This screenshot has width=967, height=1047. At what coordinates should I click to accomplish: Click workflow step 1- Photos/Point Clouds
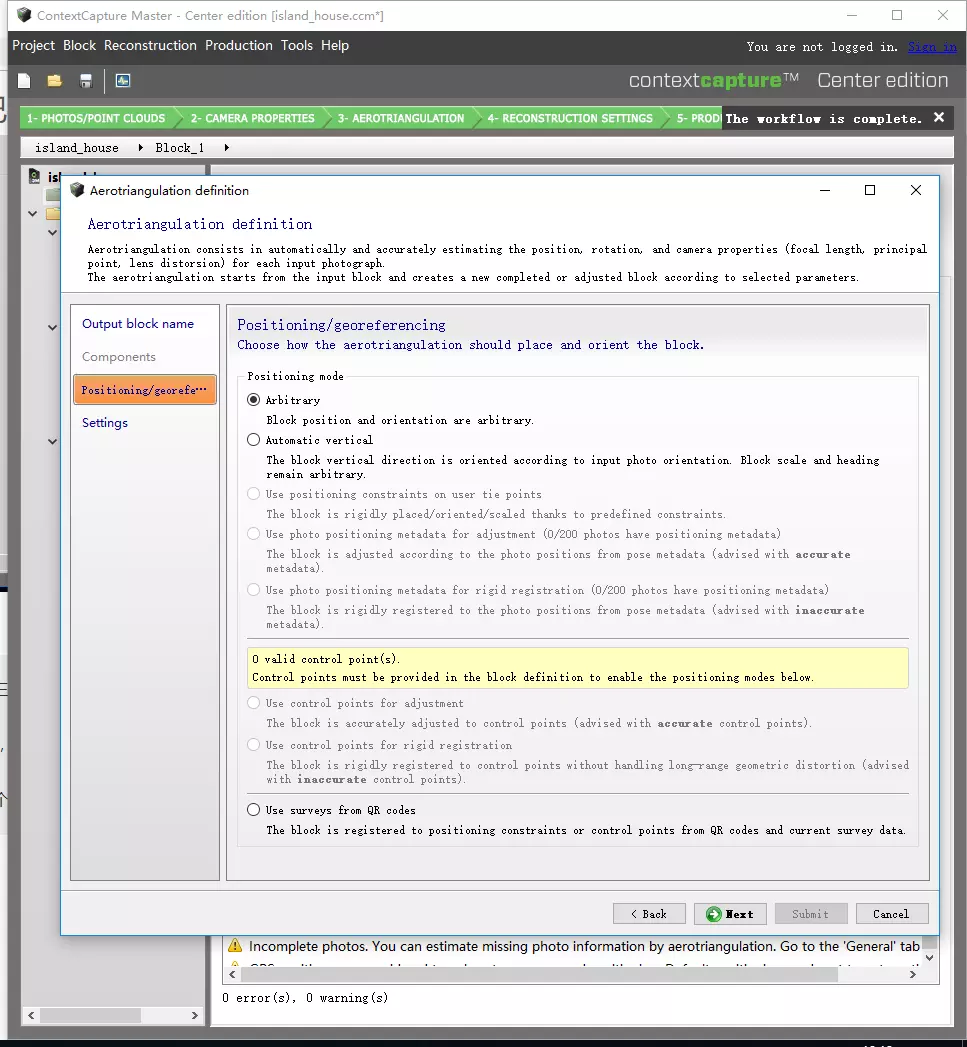tap(96, 118)
